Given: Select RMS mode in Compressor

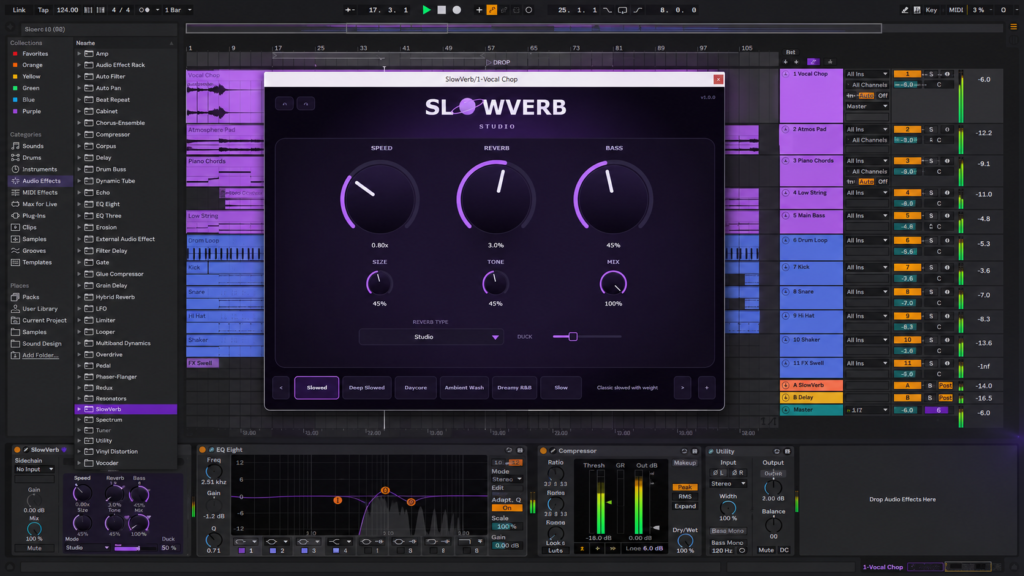Looking at the screenshot, I should 684,496.
